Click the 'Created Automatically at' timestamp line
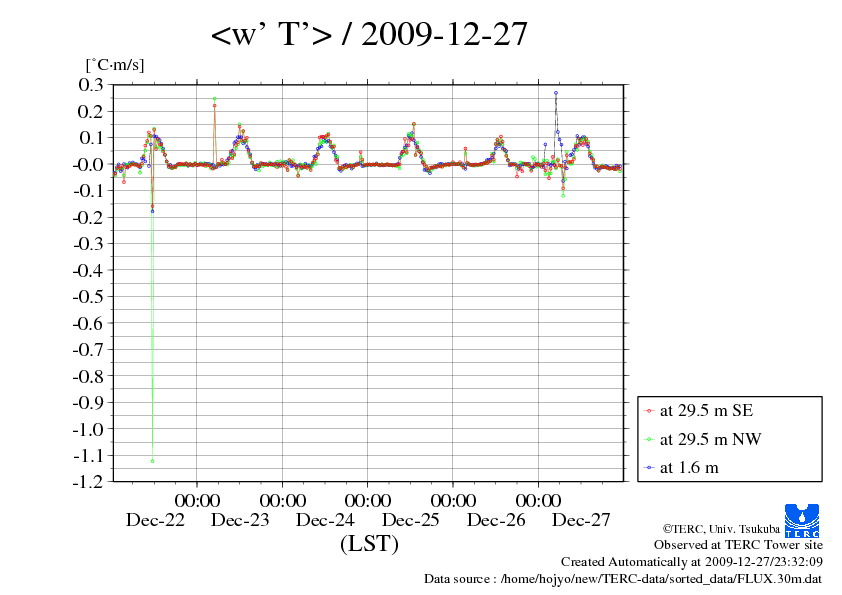This screenshot has width=842, height=595. [x=692, y=562]
